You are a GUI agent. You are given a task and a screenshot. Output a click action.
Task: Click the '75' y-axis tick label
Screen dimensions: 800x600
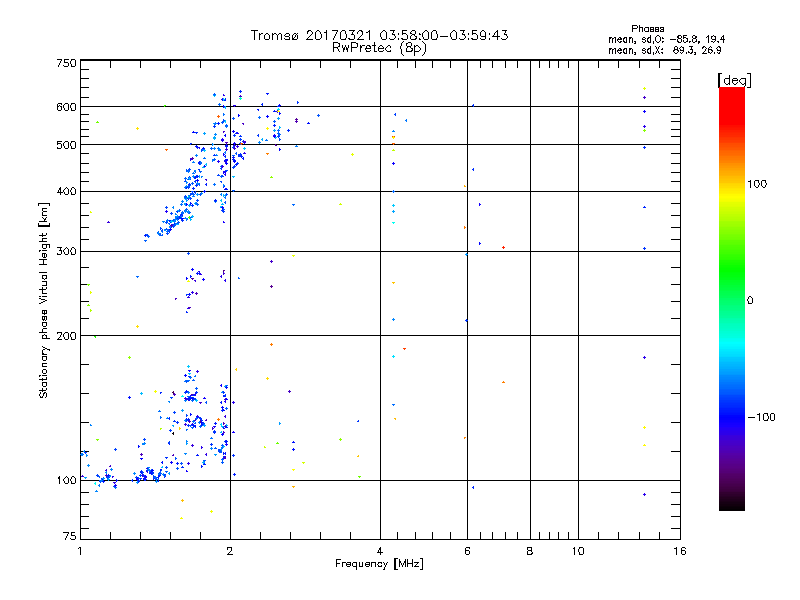(x=70, y=536)
